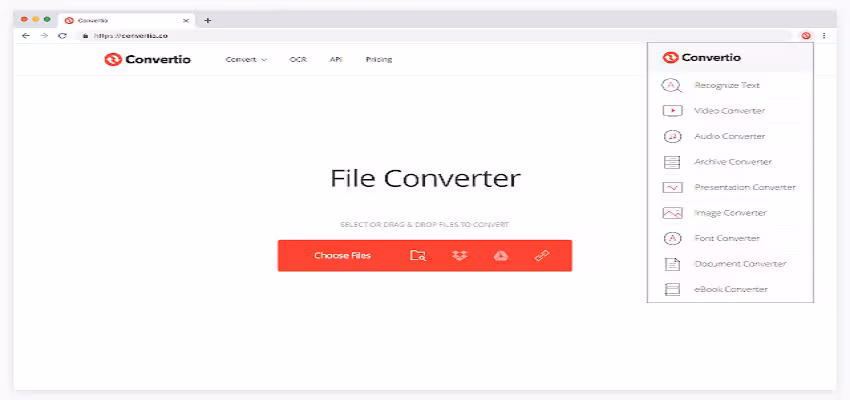850x400 pixels.
Task: Open the Image Converter link
Action: coord(731,213)
